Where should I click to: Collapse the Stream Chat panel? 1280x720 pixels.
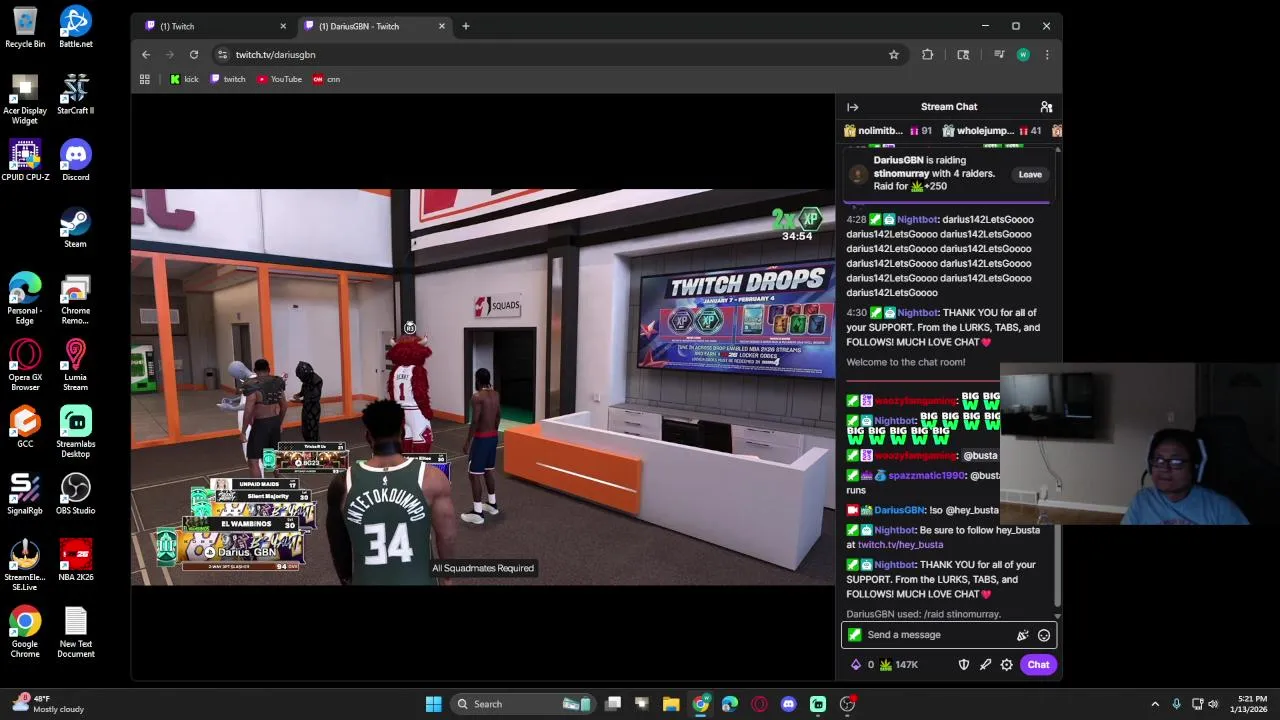point(852,107)
